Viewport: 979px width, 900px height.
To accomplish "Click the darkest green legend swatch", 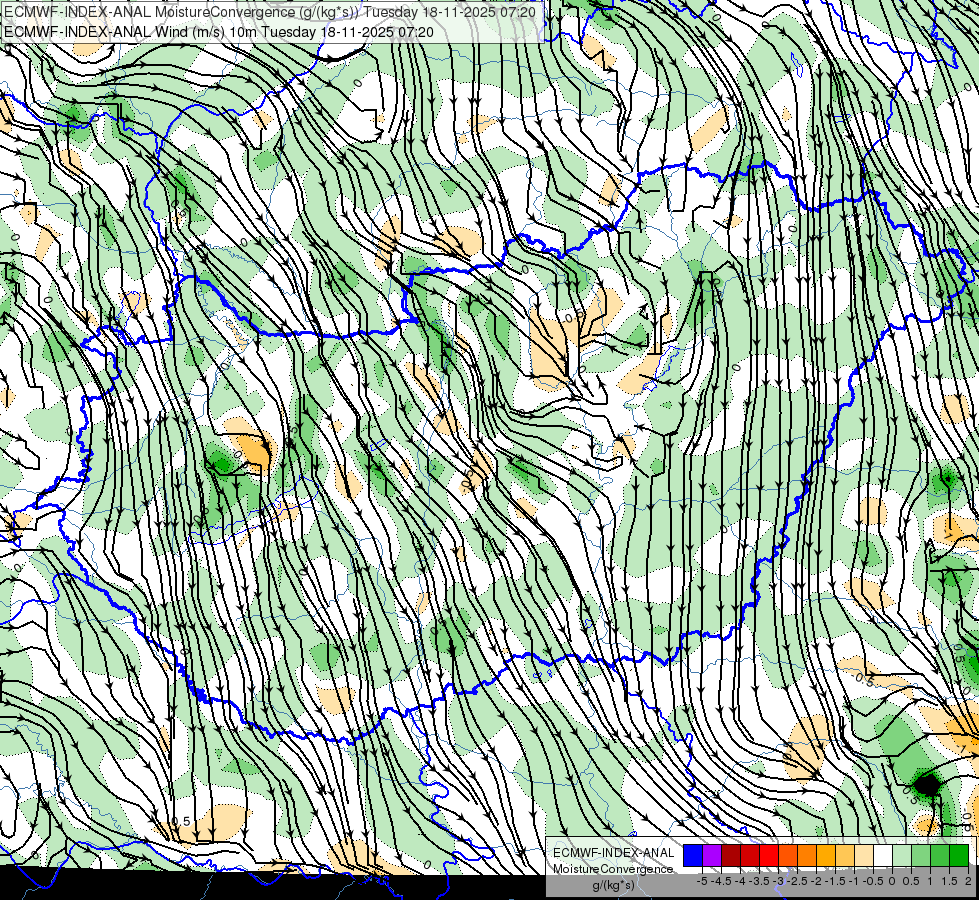I will point(959,855).
